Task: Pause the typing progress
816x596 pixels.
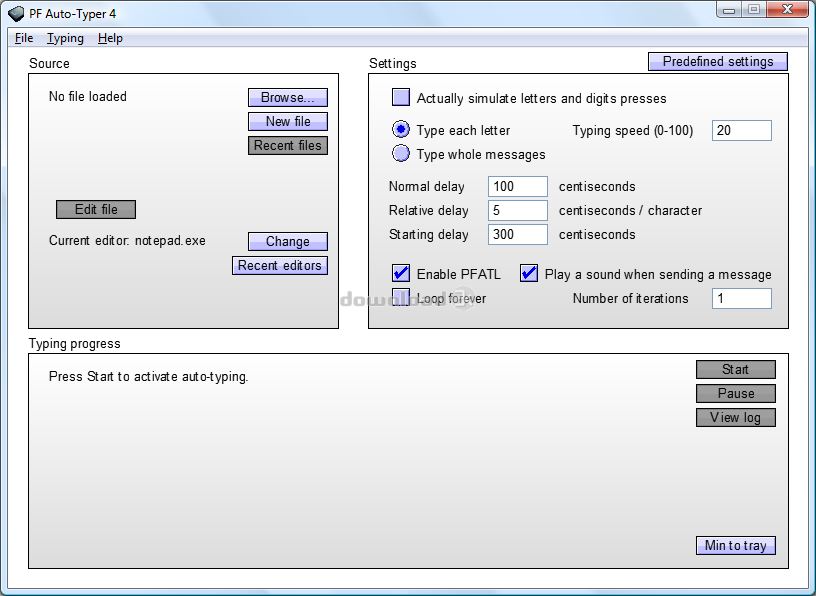Action: (735, 394)
